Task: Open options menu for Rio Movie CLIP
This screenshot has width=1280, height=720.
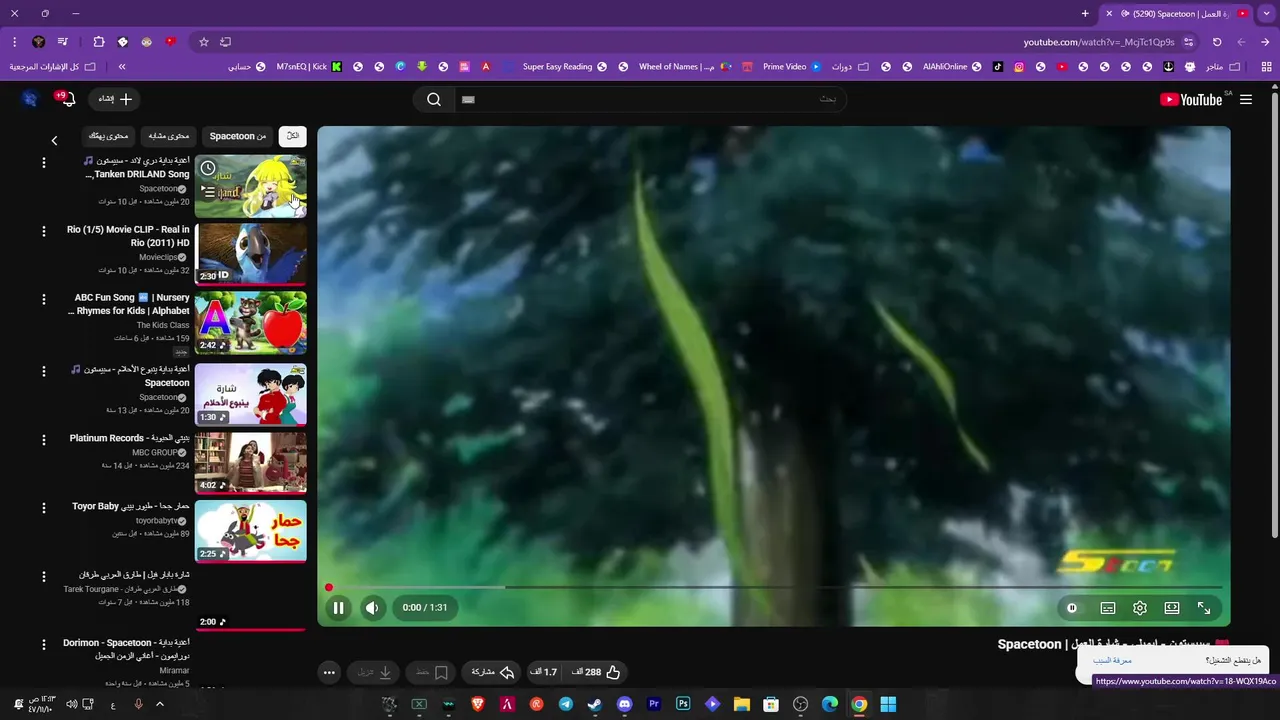Action: [43, 231]
